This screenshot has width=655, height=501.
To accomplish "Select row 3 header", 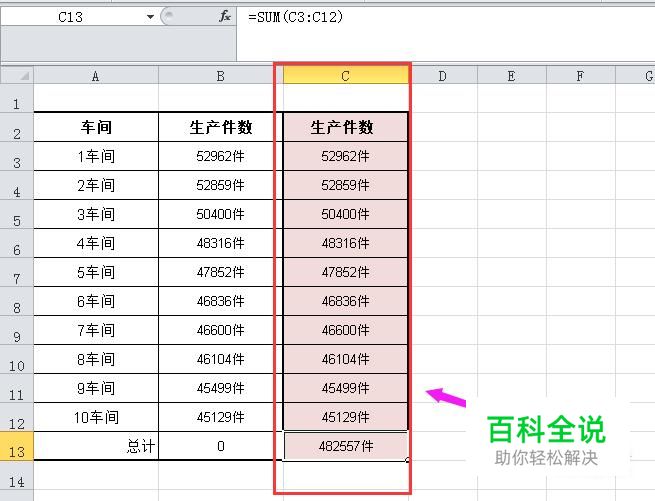I will pyautogui.click(x=17, y=156).
